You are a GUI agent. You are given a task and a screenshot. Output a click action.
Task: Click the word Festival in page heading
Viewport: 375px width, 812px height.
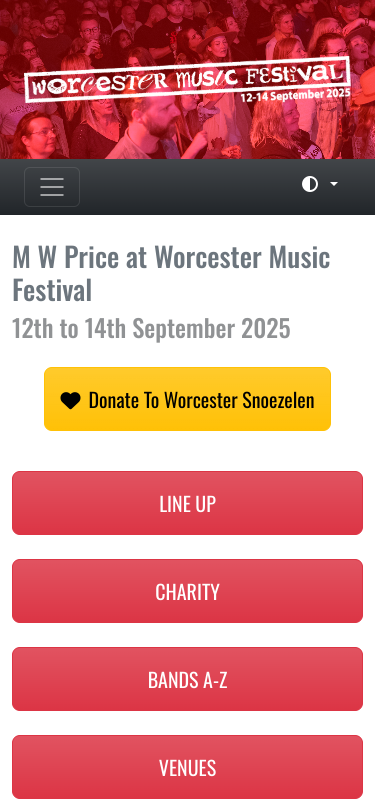(52, 290)
